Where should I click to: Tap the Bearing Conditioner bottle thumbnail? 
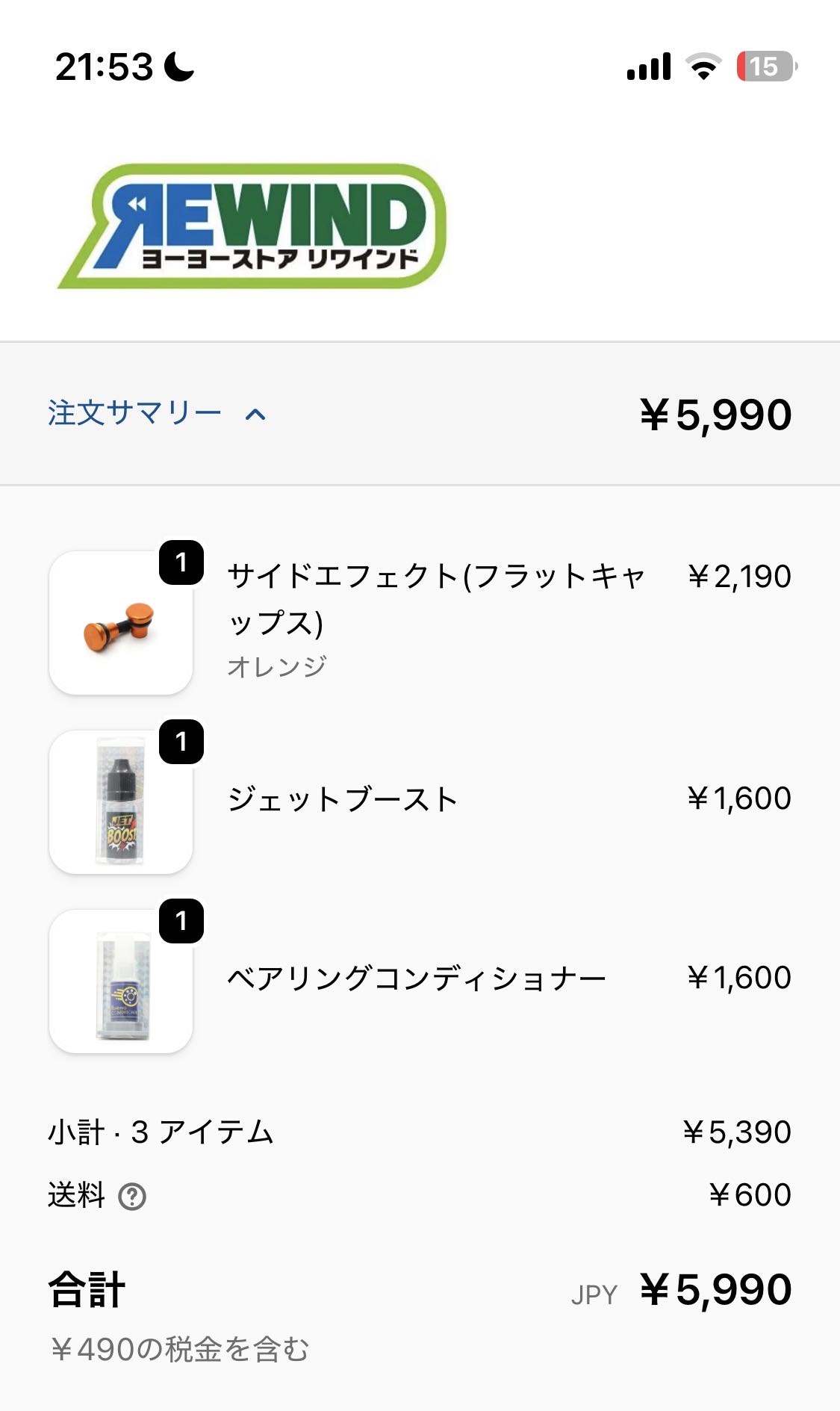120,981
